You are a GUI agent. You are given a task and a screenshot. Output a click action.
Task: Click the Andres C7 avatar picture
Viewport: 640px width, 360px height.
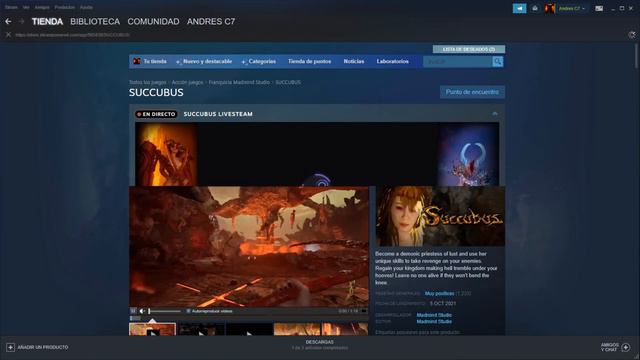click(x=550, y=8)
